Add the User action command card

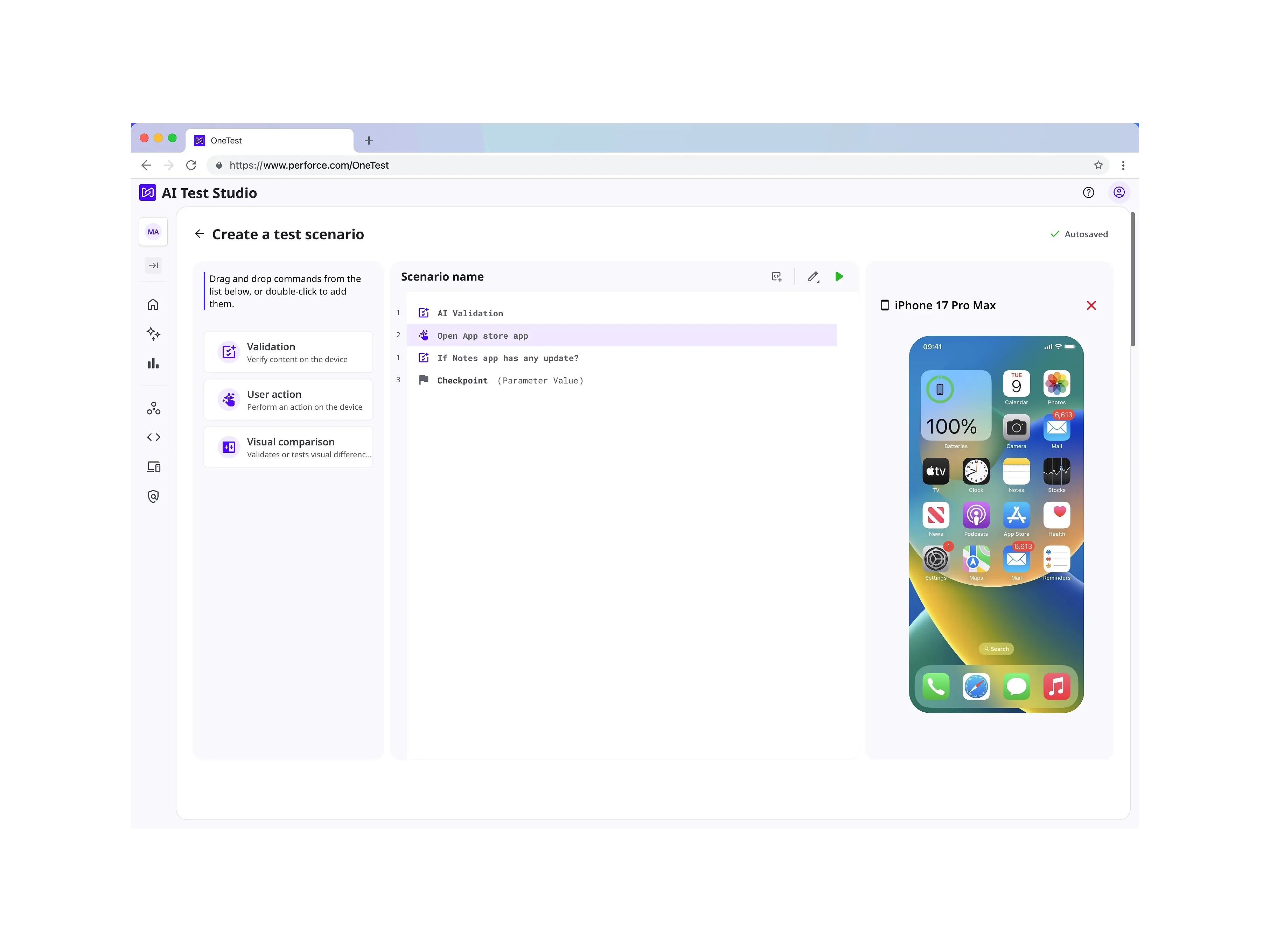click(x=288, y=400)
